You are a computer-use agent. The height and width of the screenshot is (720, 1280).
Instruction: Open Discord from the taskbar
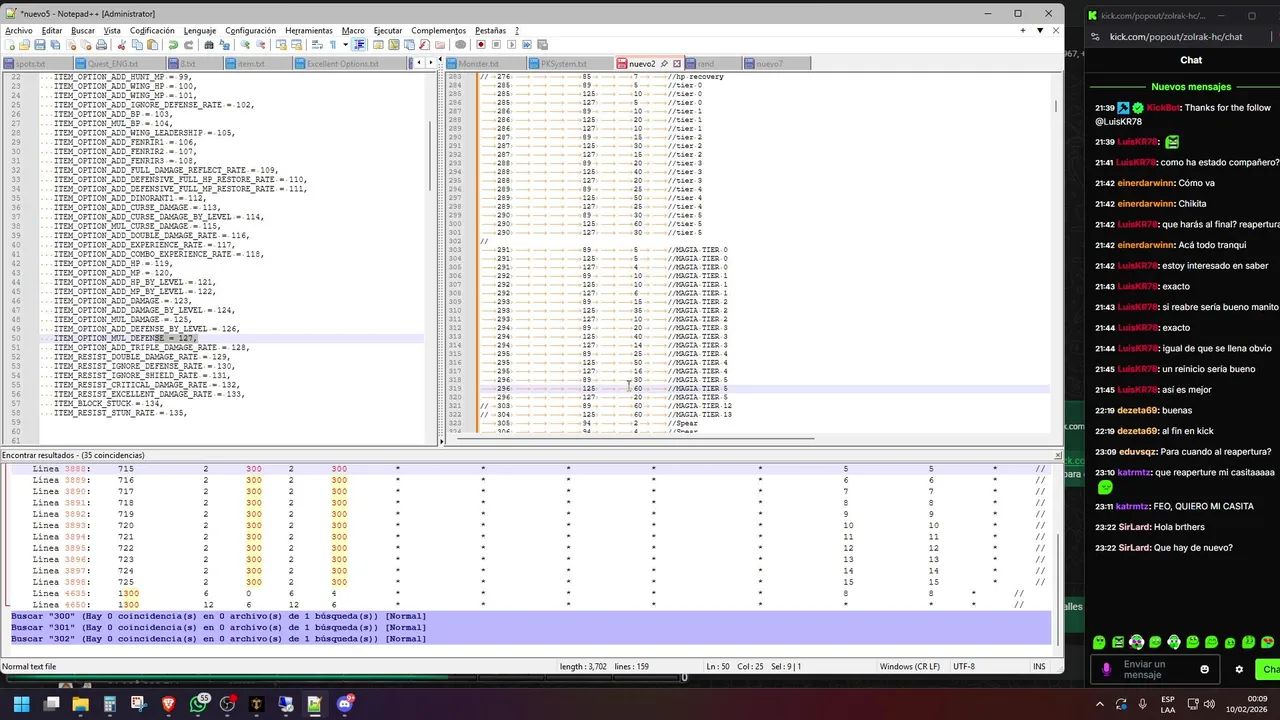345,704
